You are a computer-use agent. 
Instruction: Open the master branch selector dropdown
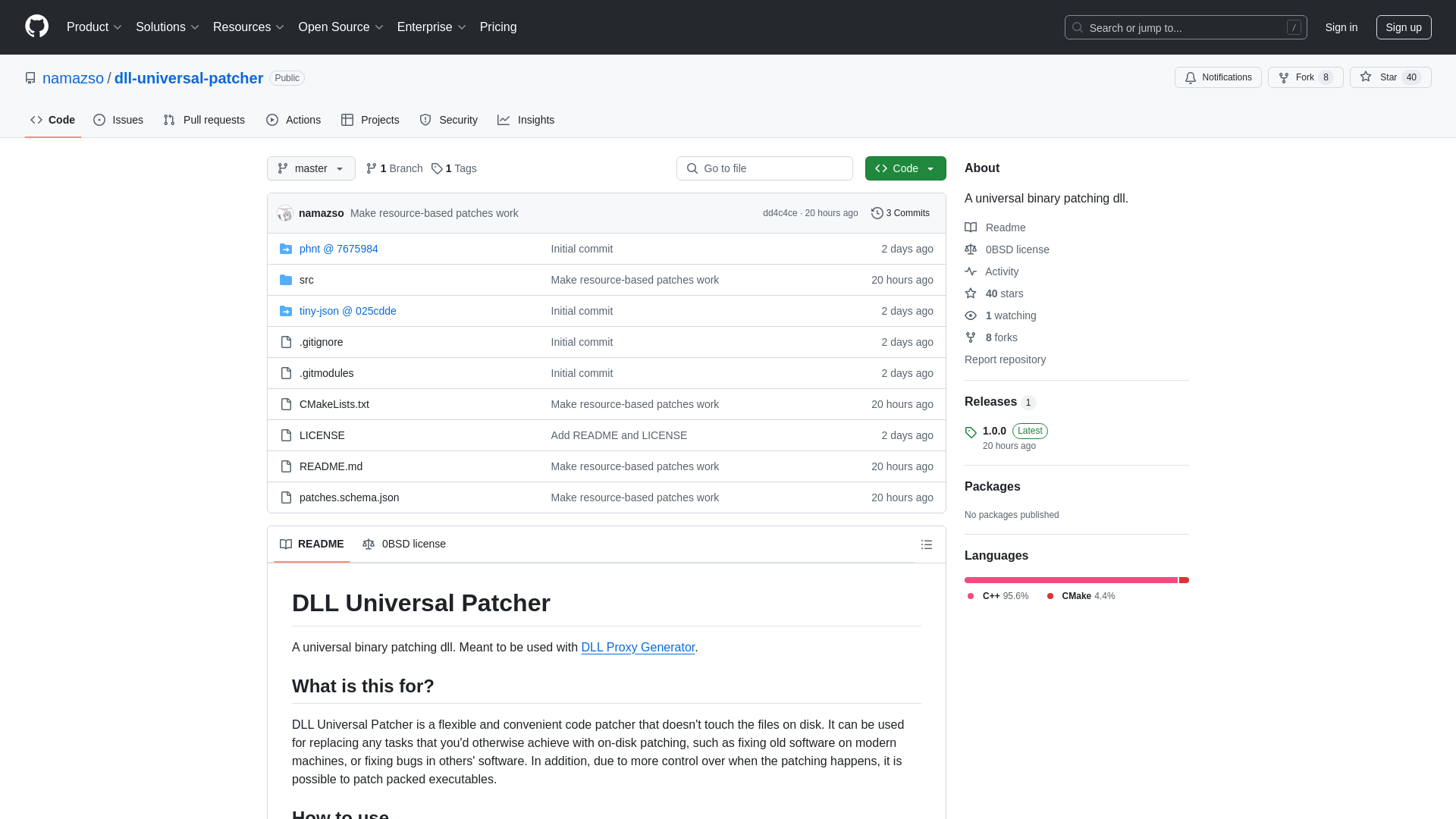point(311,168)
